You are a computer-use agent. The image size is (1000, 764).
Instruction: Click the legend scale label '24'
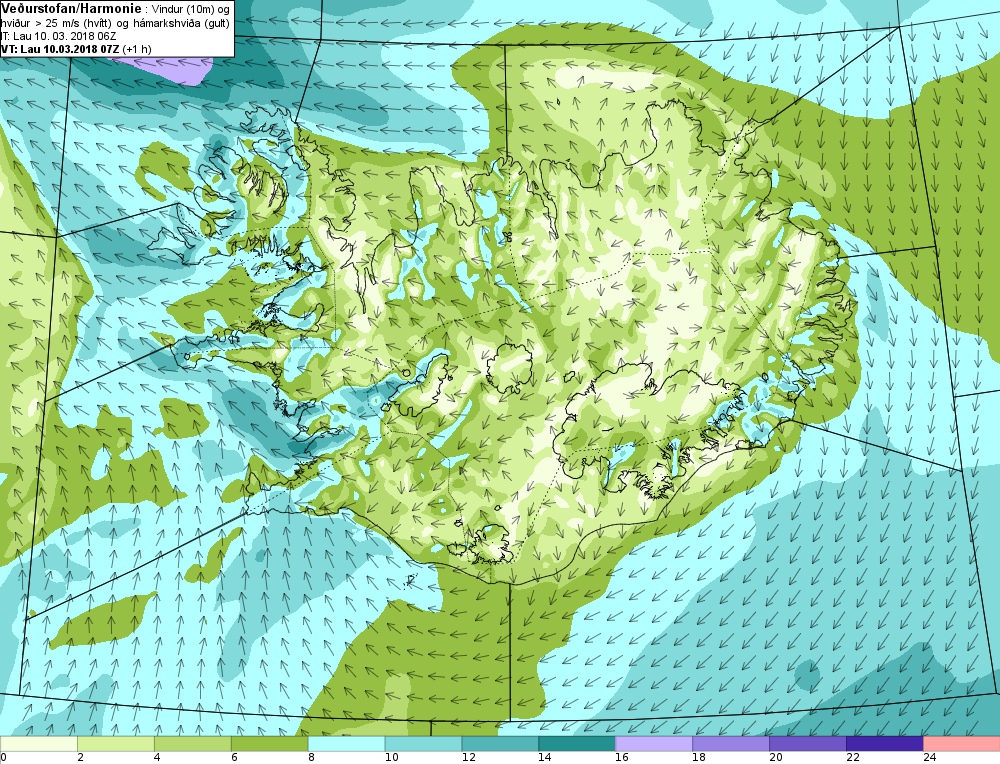pyautogui.click(x=929, y=758)
